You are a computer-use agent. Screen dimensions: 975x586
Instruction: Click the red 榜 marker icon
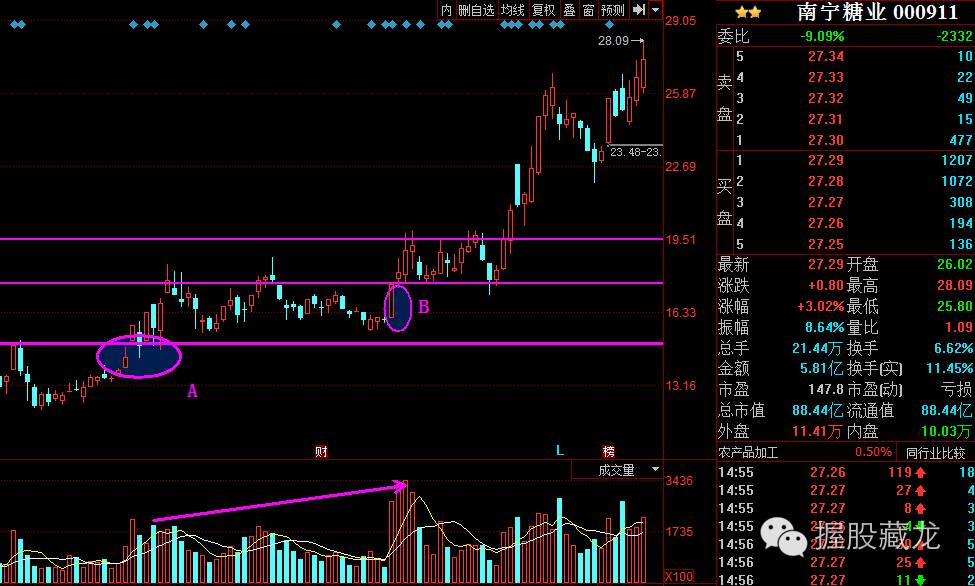point(608,452)
